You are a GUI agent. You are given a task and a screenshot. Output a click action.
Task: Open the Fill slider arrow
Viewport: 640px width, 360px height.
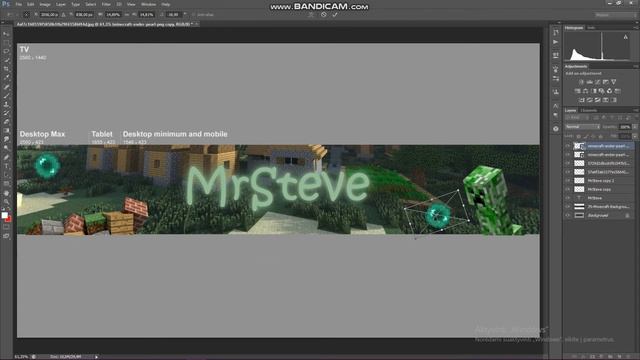point(635,136)
